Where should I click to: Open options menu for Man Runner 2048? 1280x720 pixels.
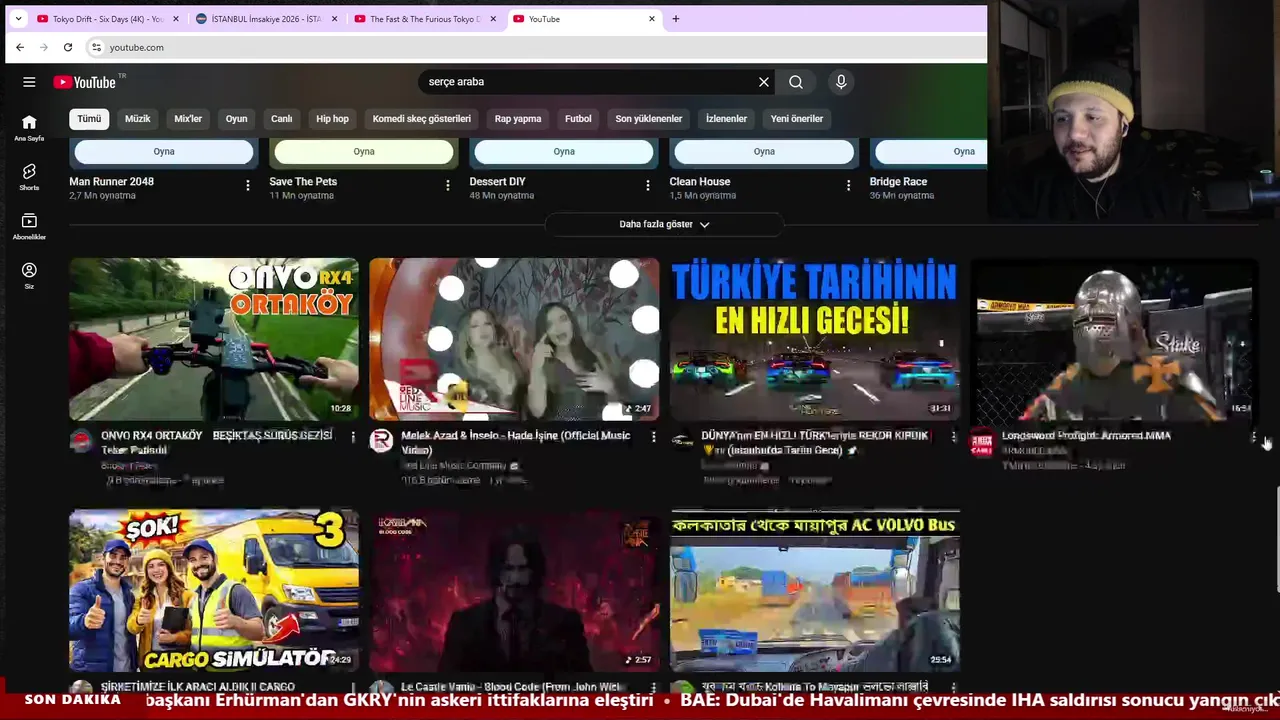248,185
